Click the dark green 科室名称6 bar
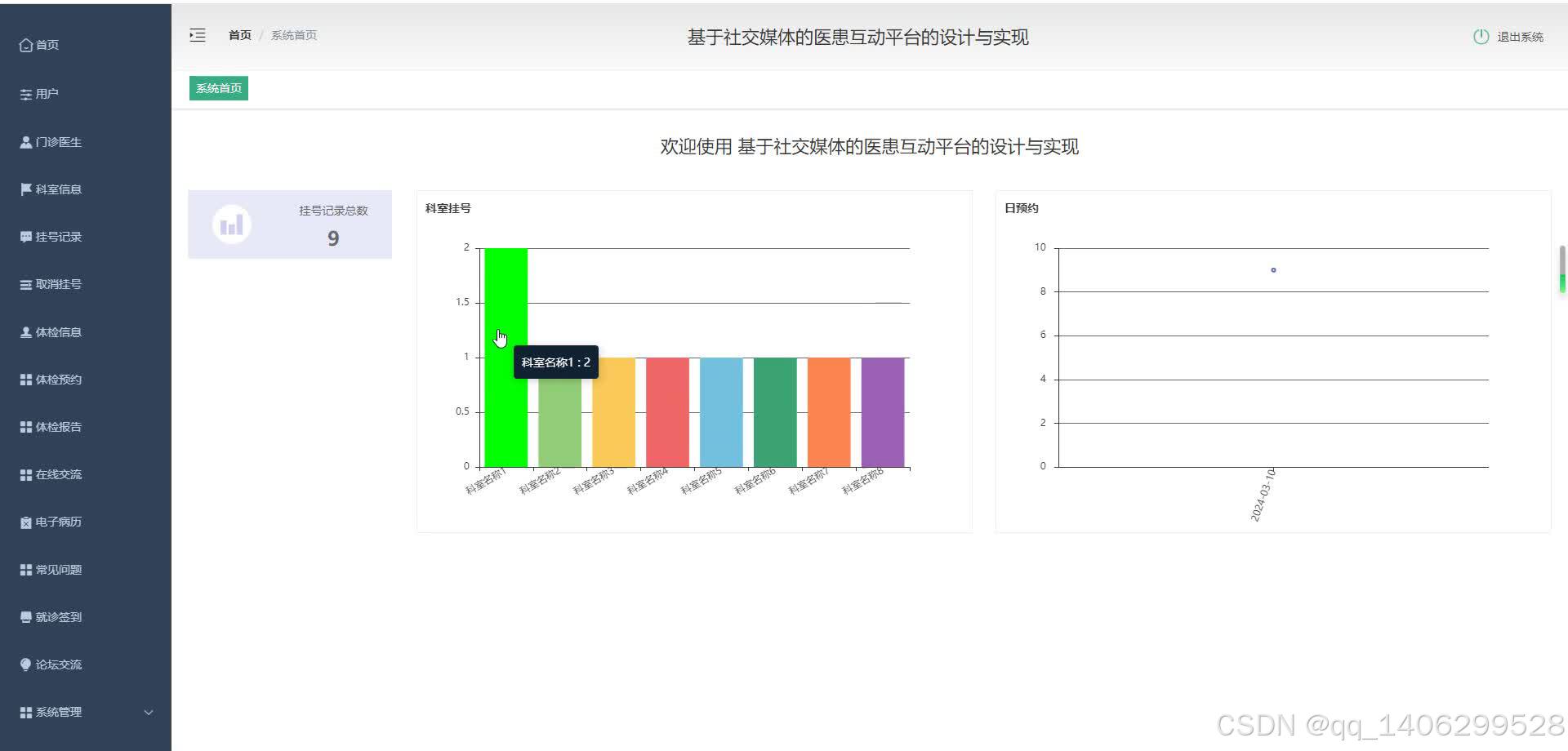 tap(775, 412)
